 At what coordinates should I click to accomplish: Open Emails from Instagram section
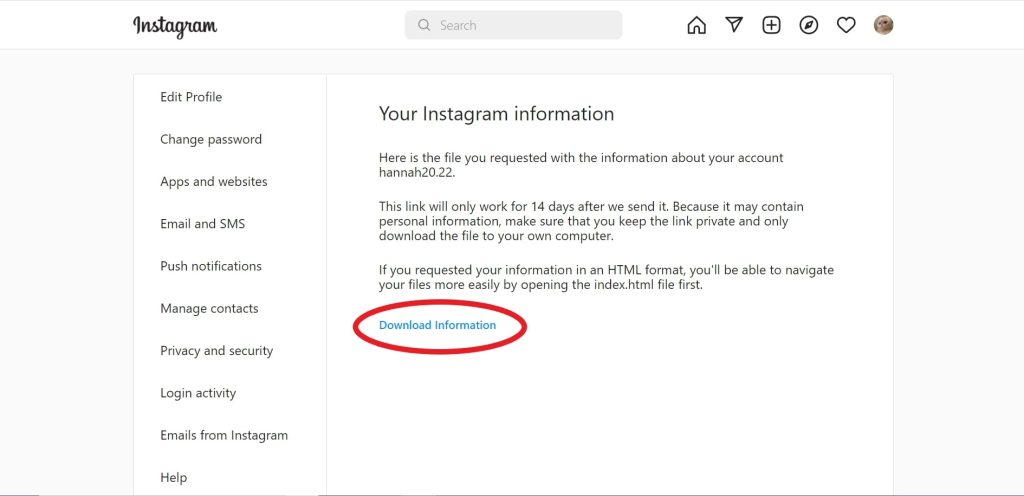pos(224,435)
